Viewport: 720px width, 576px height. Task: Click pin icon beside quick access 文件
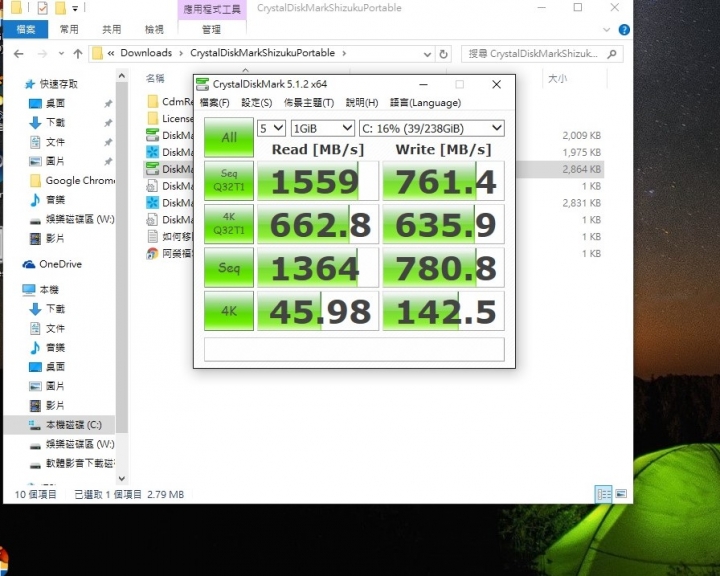[x=108, y=142]
